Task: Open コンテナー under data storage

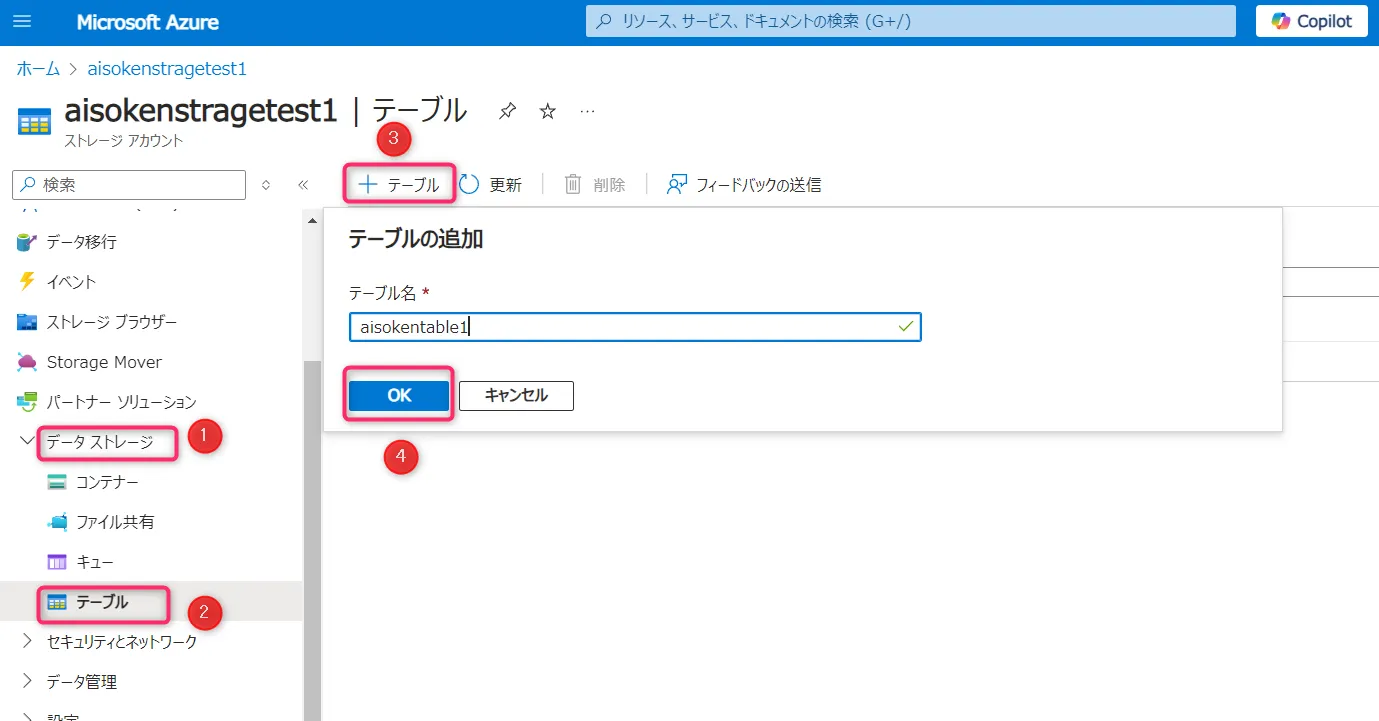Action: coord(108,482)
